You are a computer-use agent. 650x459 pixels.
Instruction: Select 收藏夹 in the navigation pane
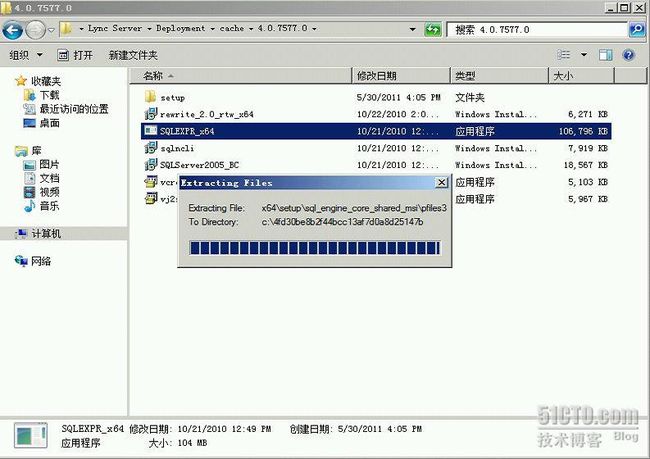46,81
